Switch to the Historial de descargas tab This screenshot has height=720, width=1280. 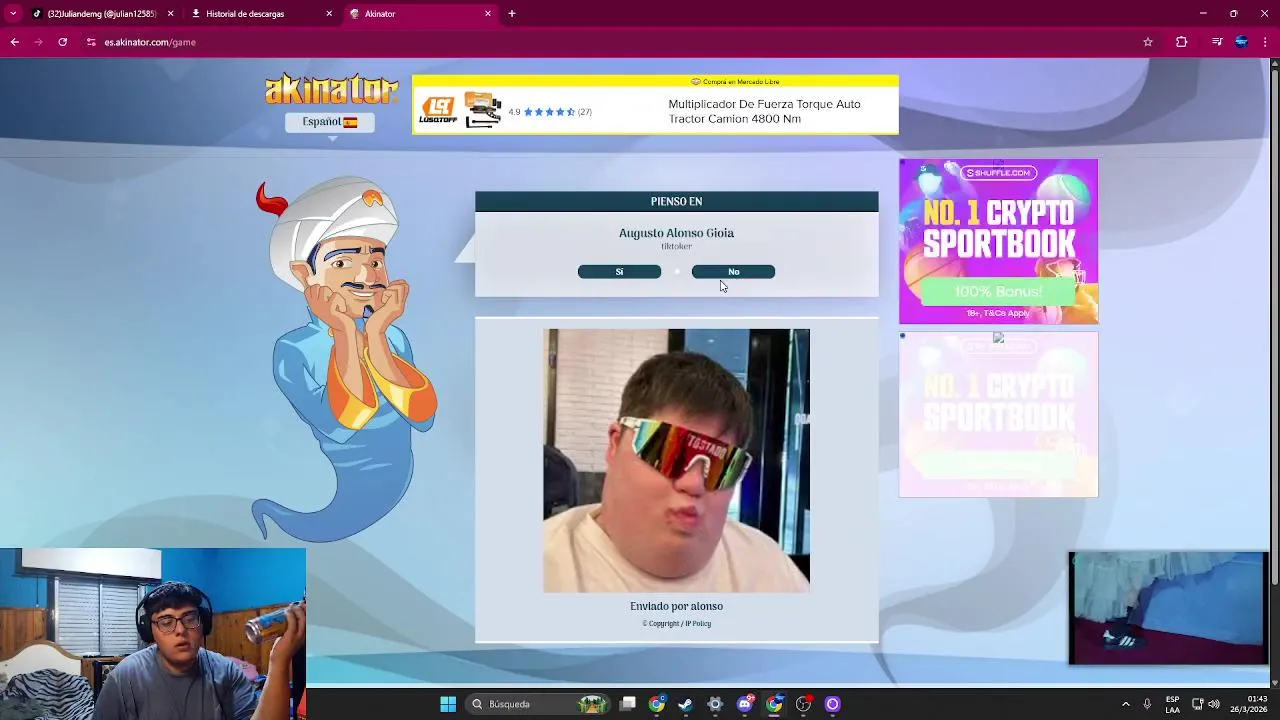[x=262, y=14]
